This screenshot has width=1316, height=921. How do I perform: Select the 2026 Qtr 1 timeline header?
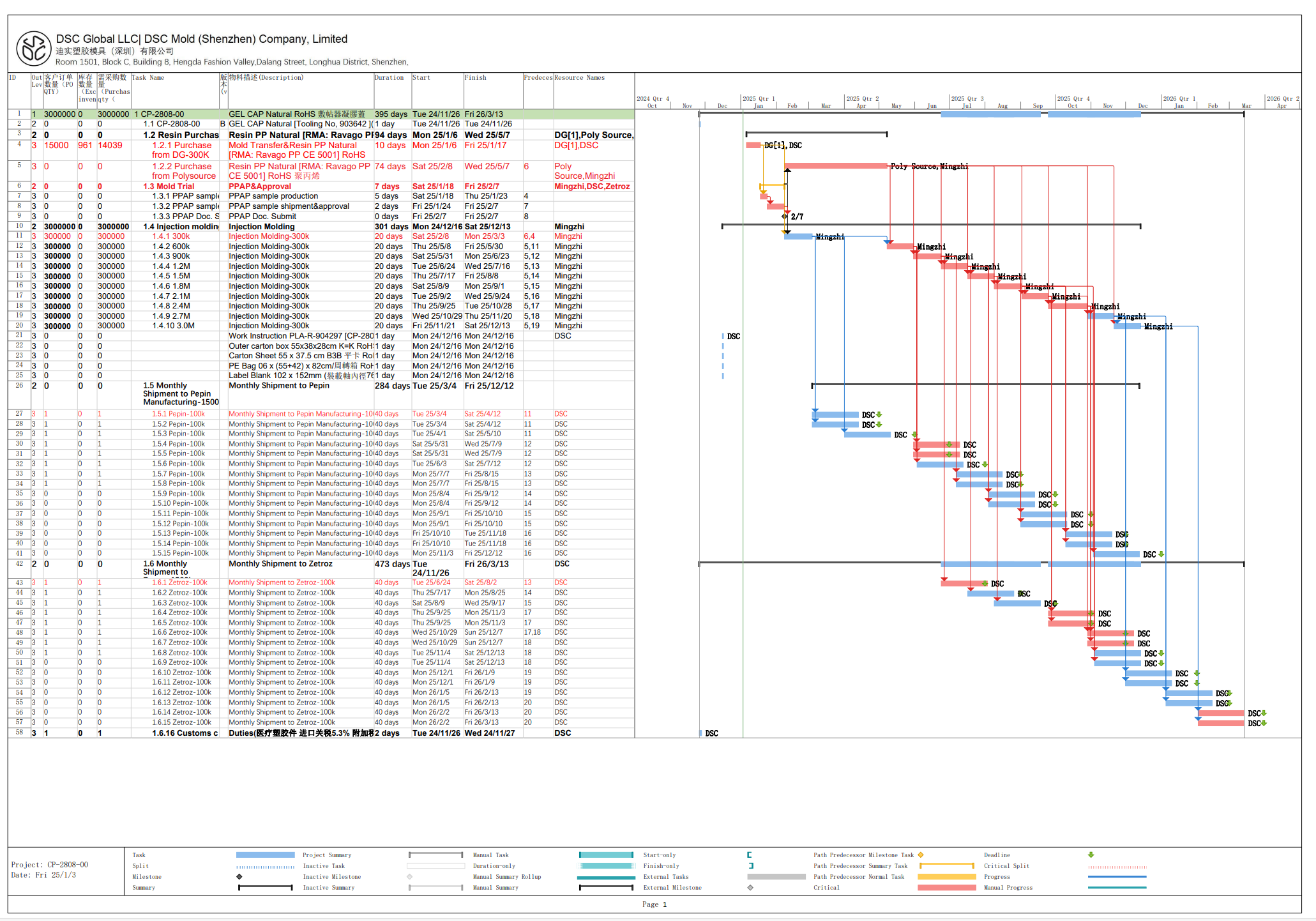[1179, 99]
